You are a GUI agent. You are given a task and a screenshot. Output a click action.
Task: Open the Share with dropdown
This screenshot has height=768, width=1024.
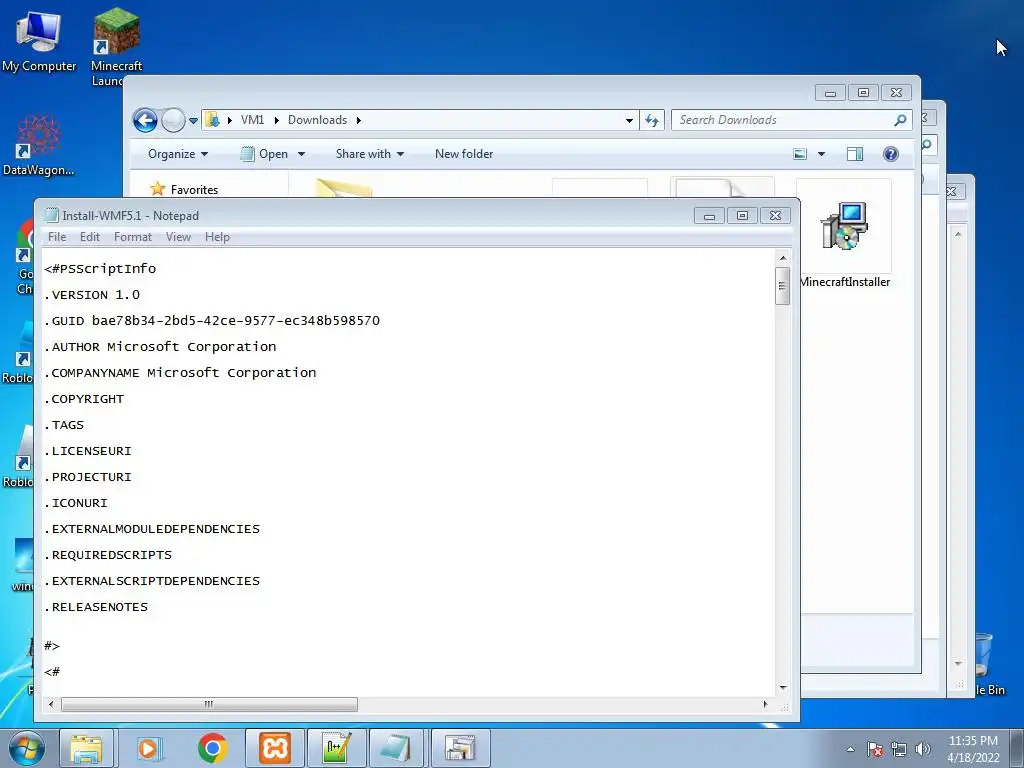(x=370, y=154)
